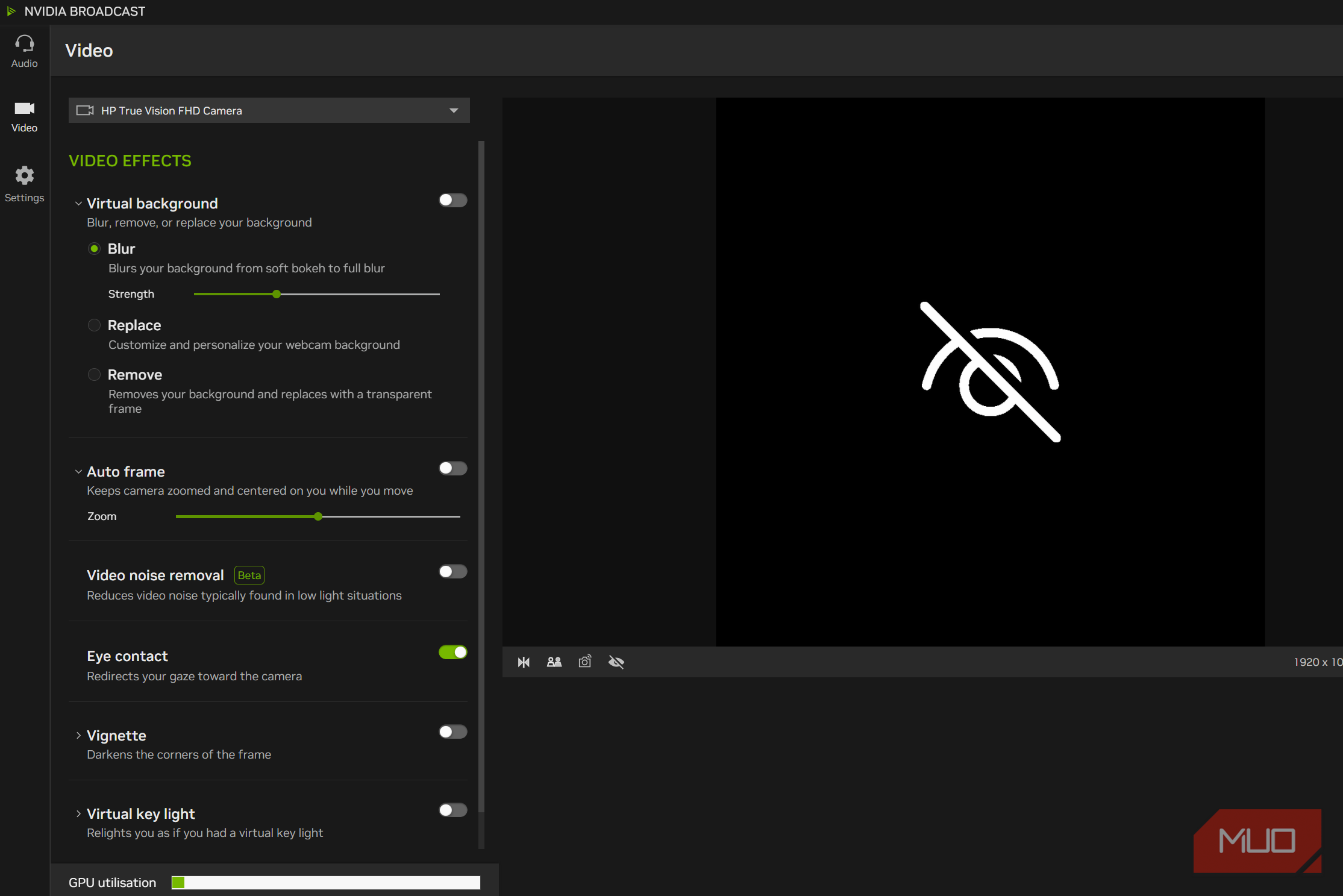Open Settings gear icon in sidebar

[x=24, y=175]
